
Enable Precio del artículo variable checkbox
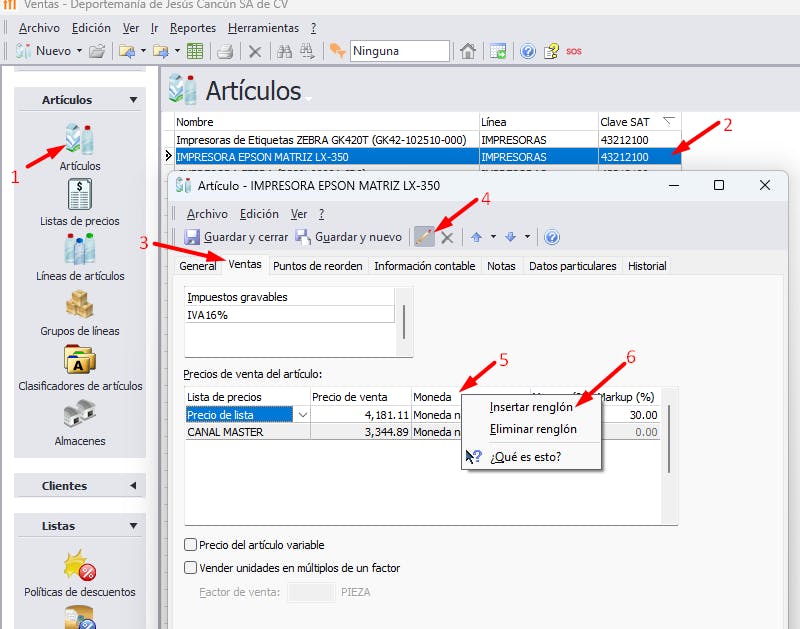(190, 544)
